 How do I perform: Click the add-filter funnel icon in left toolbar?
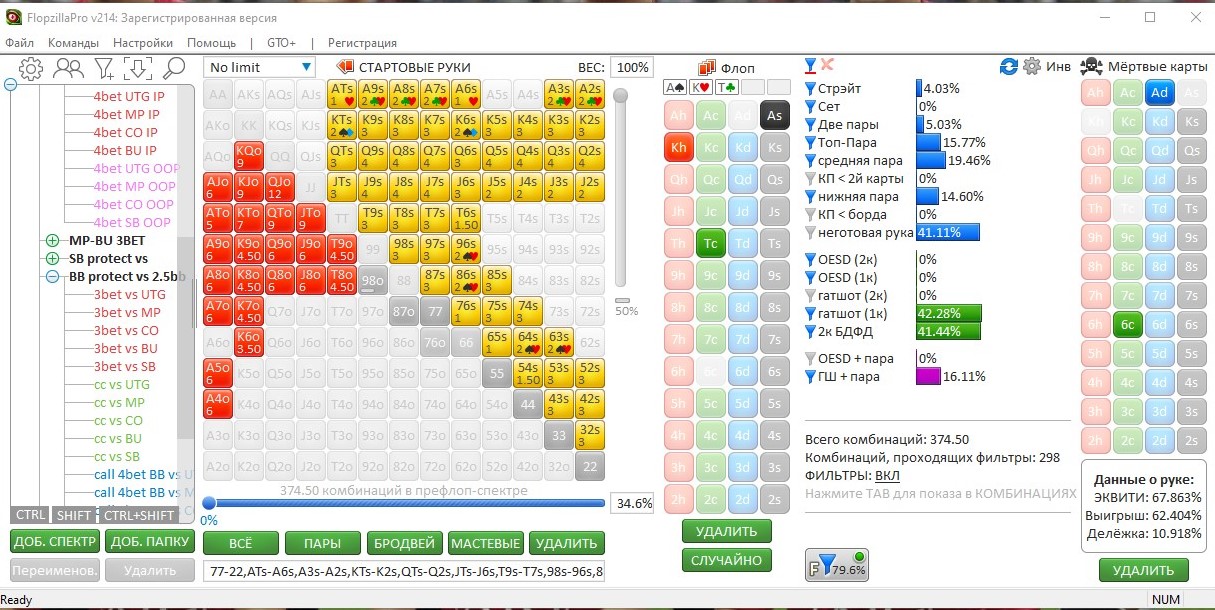pos(104,68)
